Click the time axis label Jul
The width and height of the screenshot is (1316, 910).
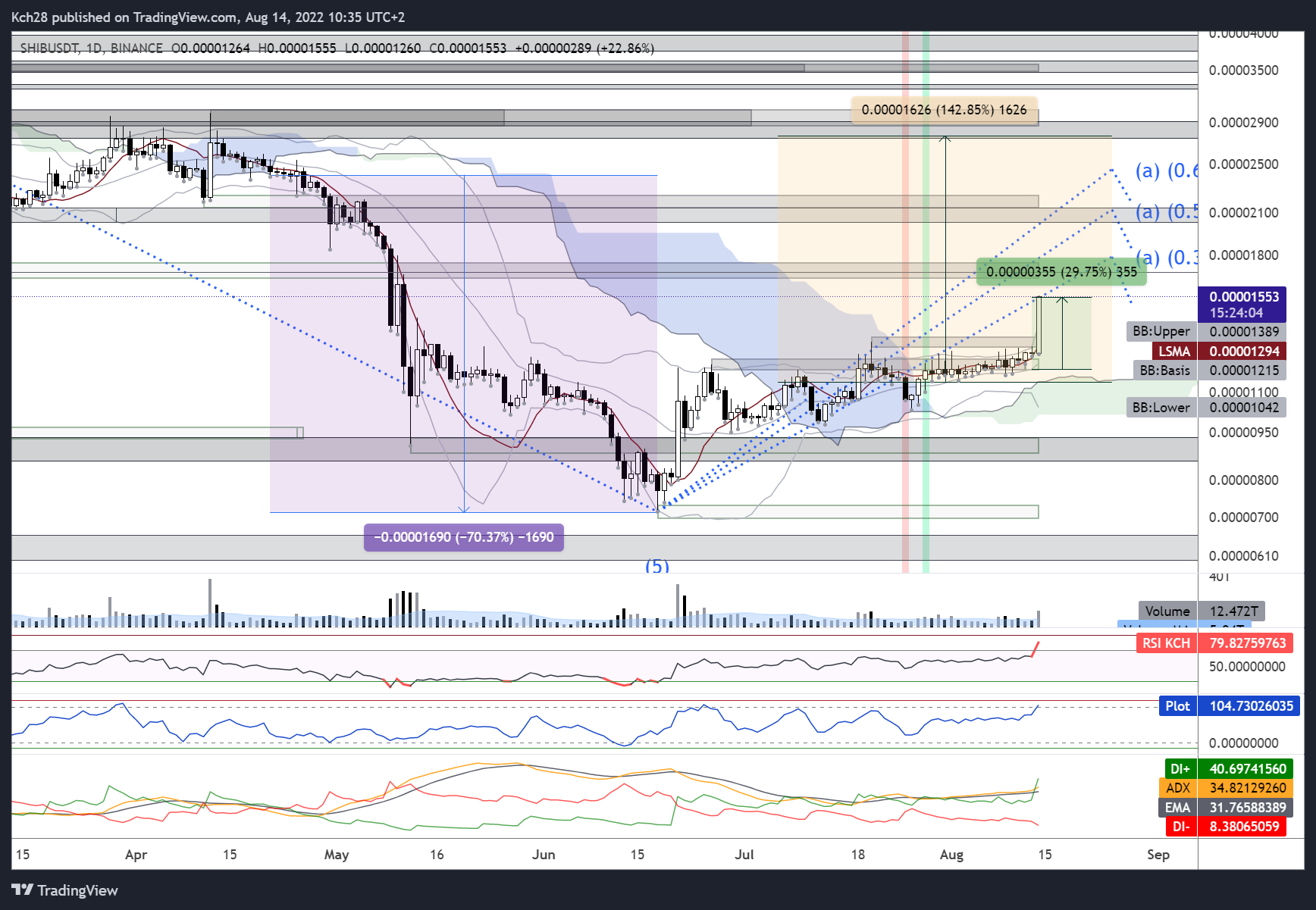744,855
